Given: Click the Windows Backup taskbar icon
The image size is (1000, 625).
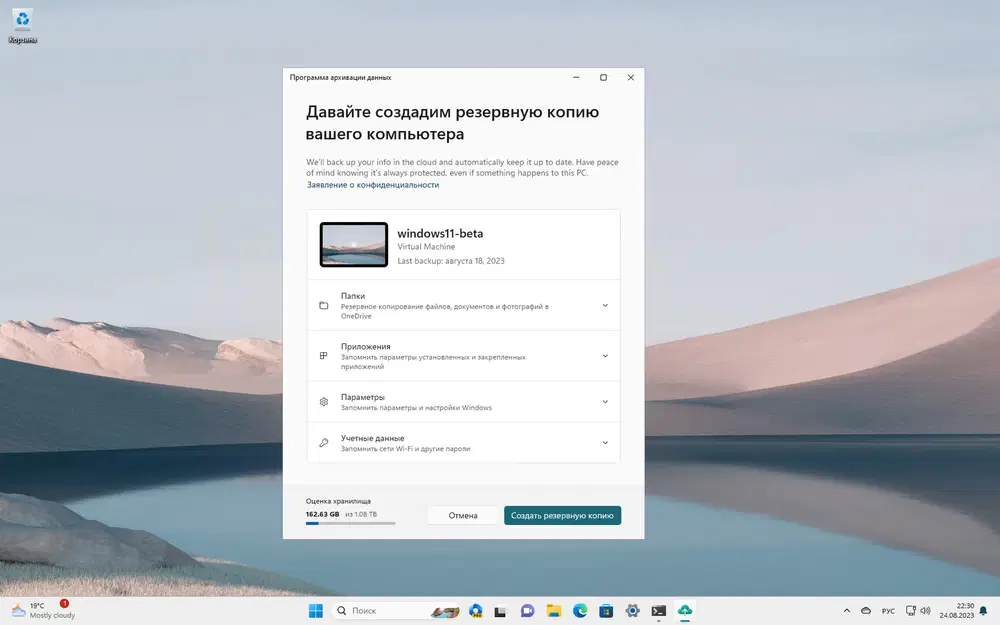Looking at the screenshot, I should pos(685,611).
